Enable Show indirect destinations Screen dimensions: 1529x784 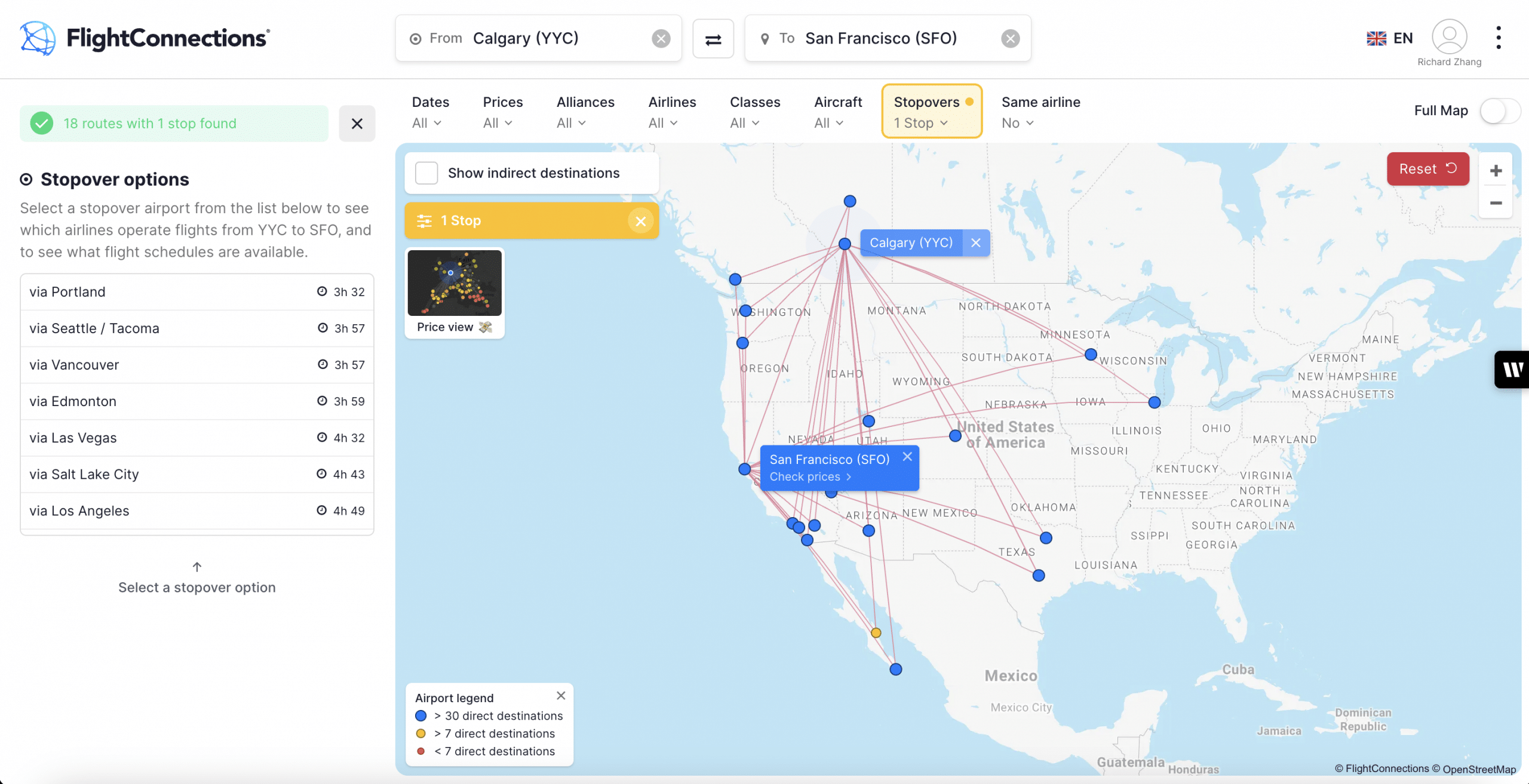tap(426, 173)
